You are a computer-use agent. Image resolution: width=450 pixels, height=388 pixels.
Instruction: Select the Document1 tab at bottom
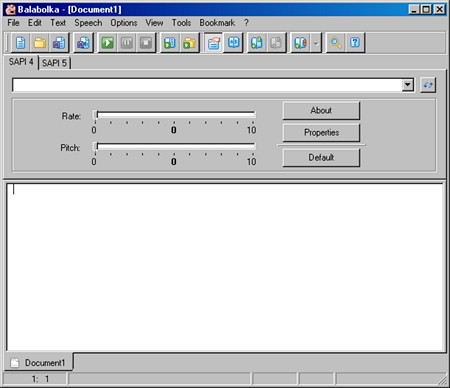tap(39, 362)
